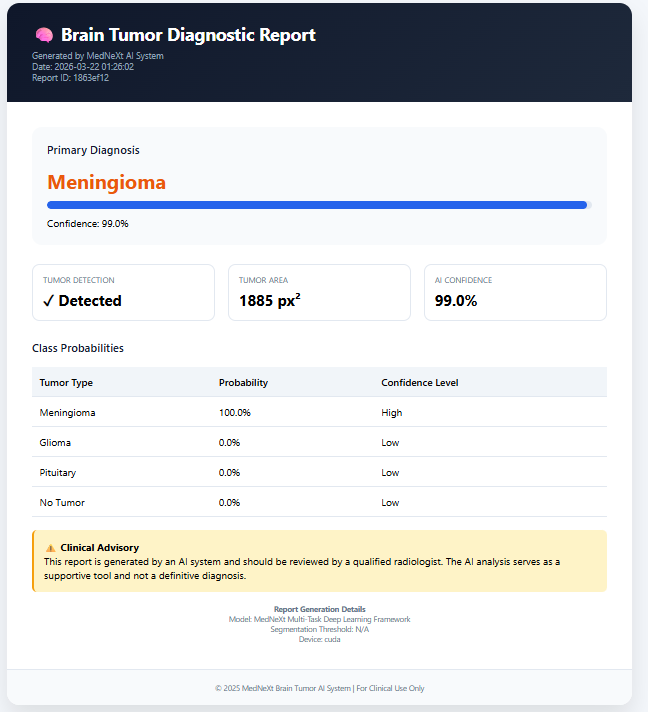Click the copyright footer text
Viewport: 648px width, 712px height.
pyautogui.click(x=320, y=688)
